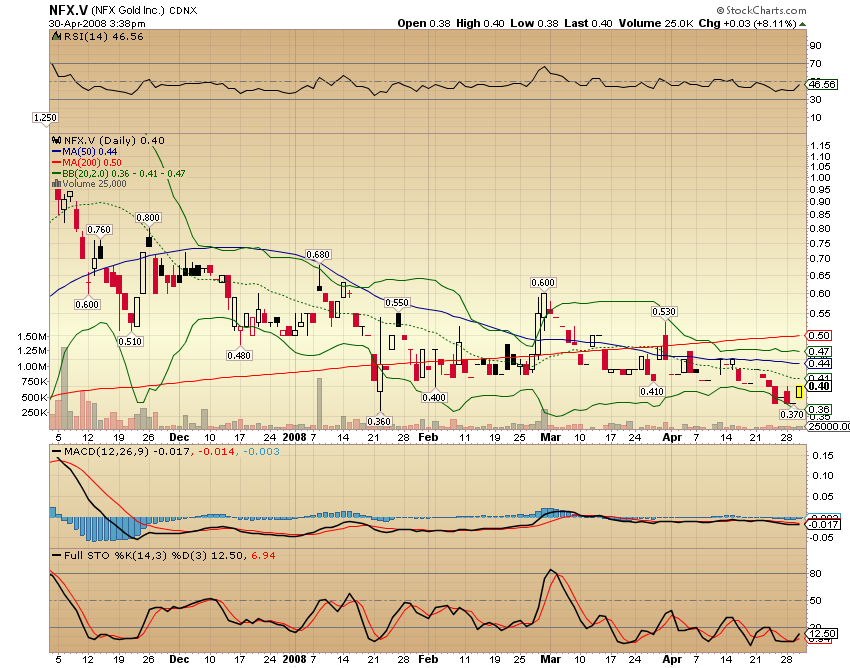850x668 pixels.
Task: Click the Apr month label under price chart
Action: (672, 437)
